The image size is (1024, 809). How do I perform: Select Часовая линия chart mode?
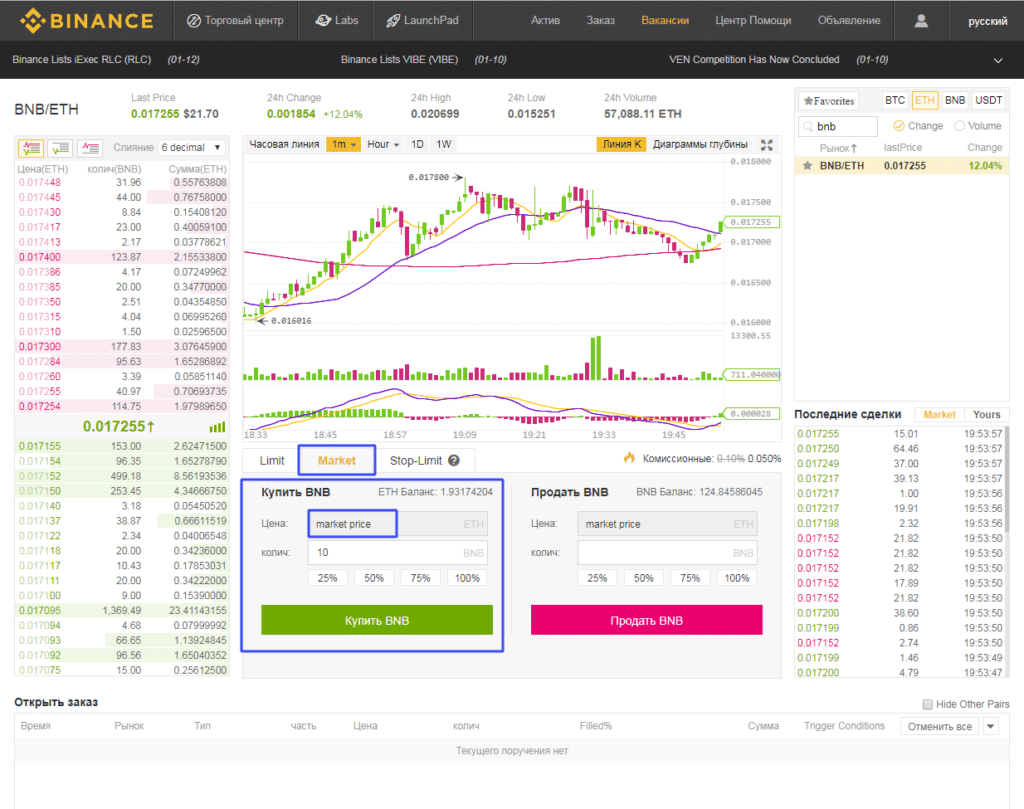[284, 144]
